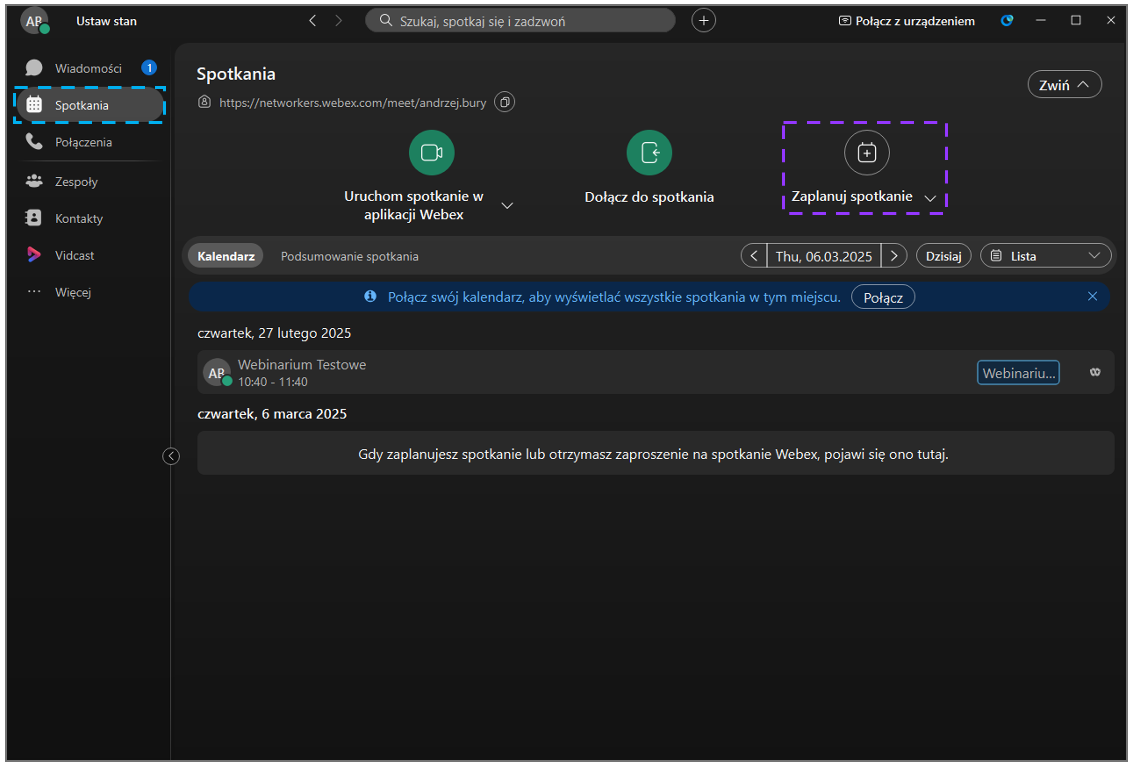Click the czwartek, 6 marca 2025 heading
1133x767 pixels.
[x=272, y=414]
